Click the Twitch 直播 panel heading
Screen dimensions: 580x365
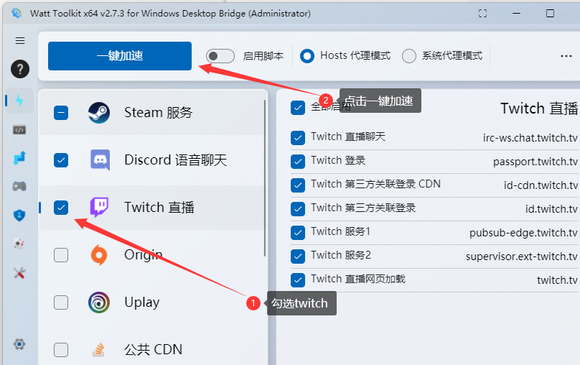539,108
